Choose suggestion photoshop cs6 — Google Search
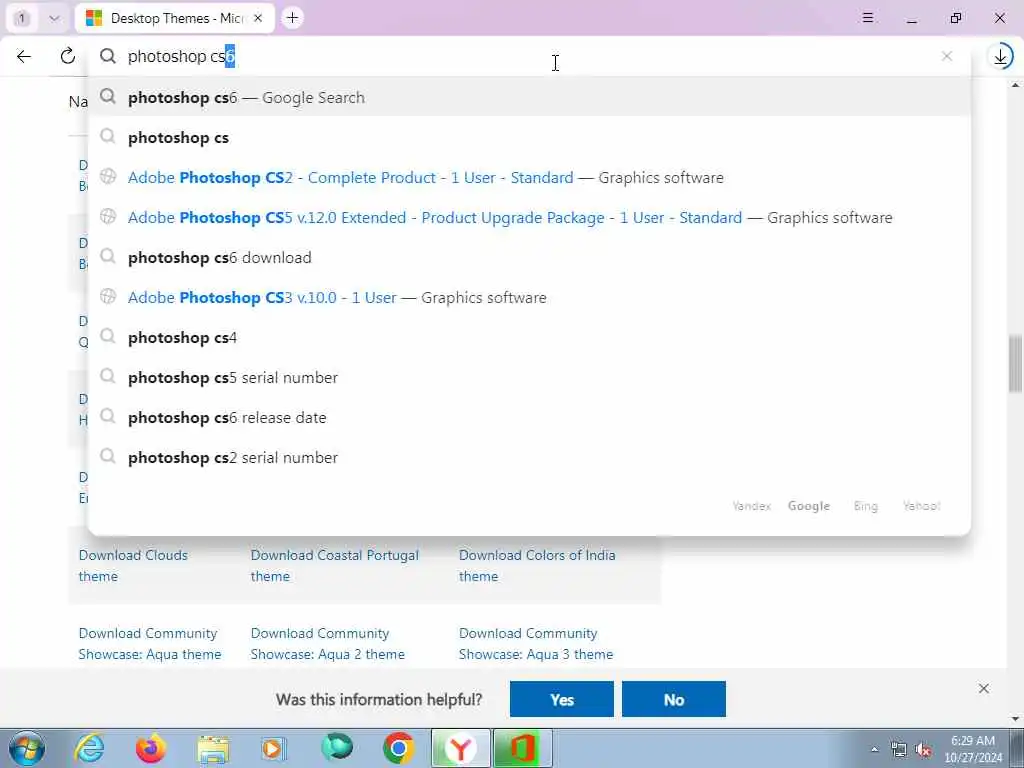The width and height of the screenshot is (1024, 768). coord(529,97)
